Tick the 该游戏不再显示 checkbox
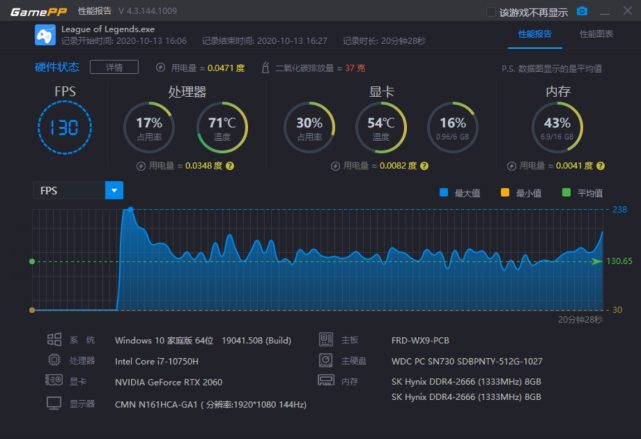Image resolution: width=641 pixels, height=439 pixels. pyautogui.click(x=491, y=12)
